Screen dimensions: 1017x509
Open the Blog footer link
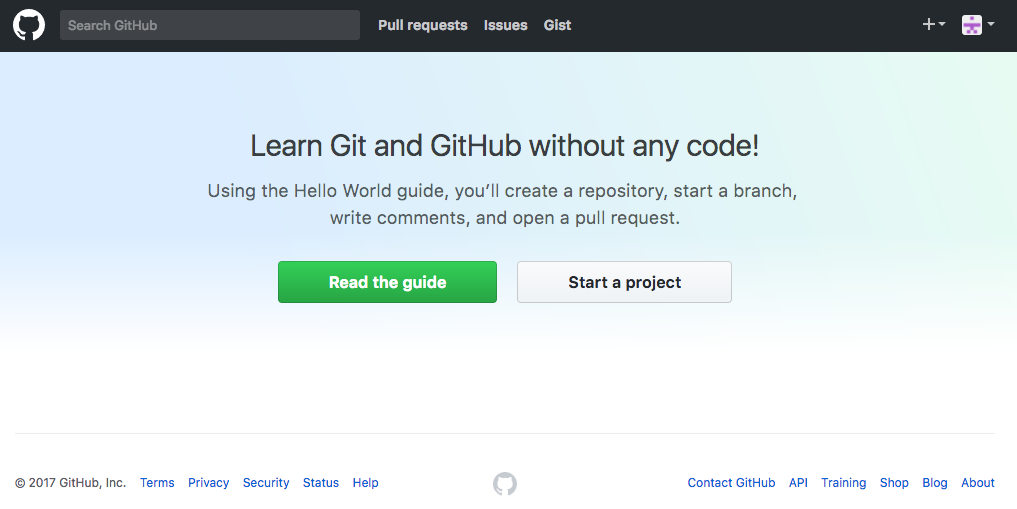point(935,482)
